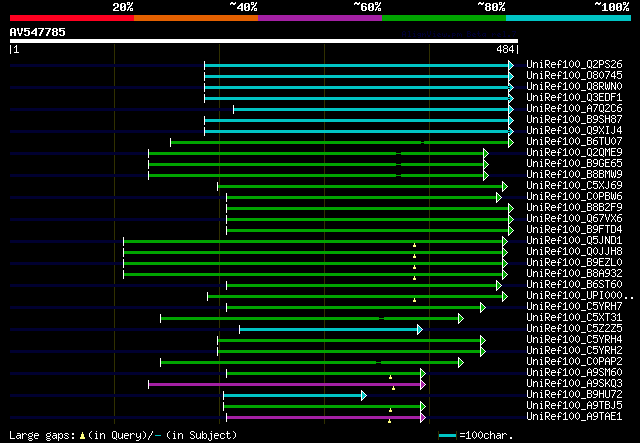Select the UniRef100_A9TAE1 label
Viewport: 640px width, 443px height.
tap(574, 417)
